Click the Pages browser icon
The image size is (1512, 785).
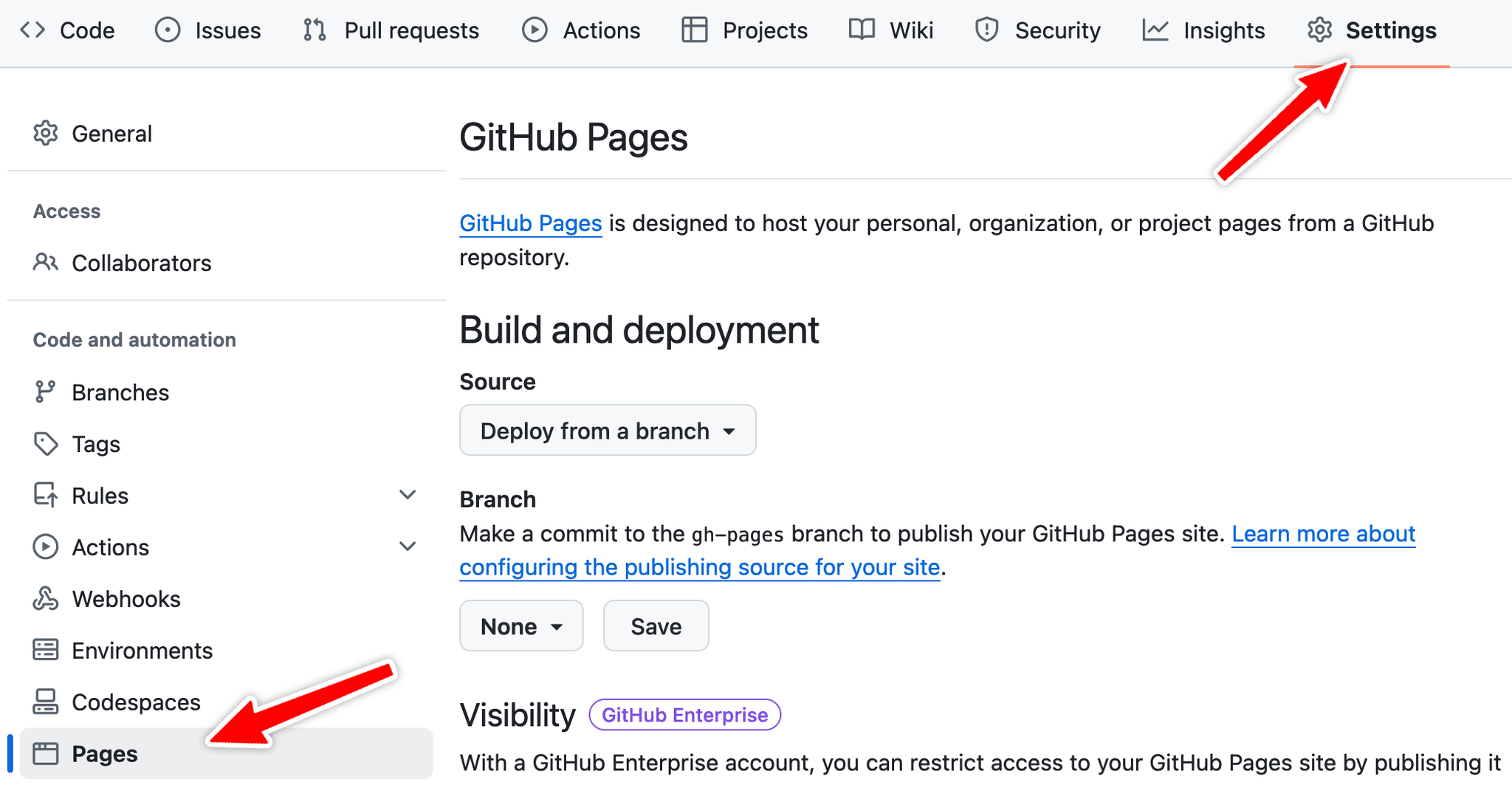coord(46,753)
